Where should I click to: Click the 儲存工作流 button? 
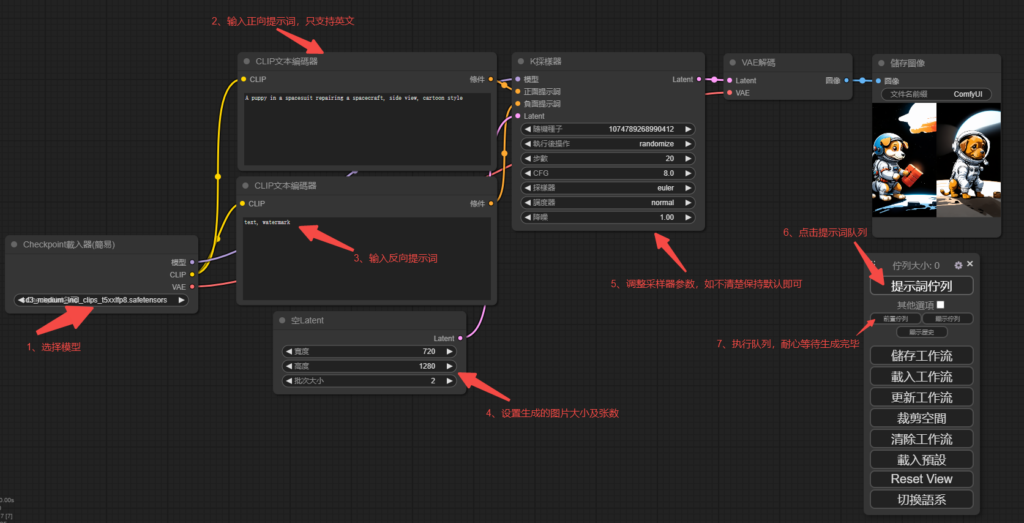pyautogui.click(x=921, y=355)
